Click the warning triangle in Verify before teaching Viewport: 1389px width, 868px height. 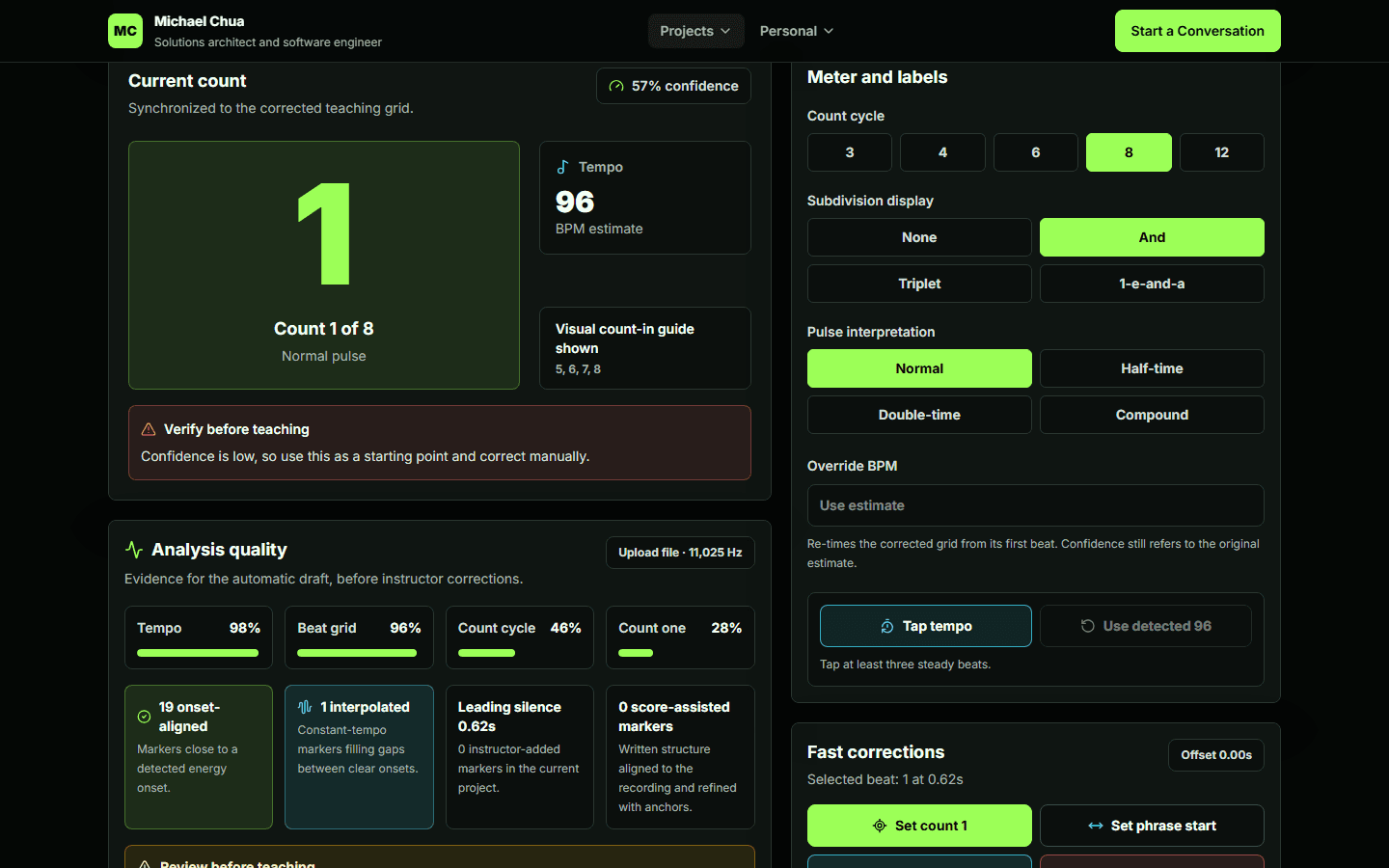pos(149,429)
